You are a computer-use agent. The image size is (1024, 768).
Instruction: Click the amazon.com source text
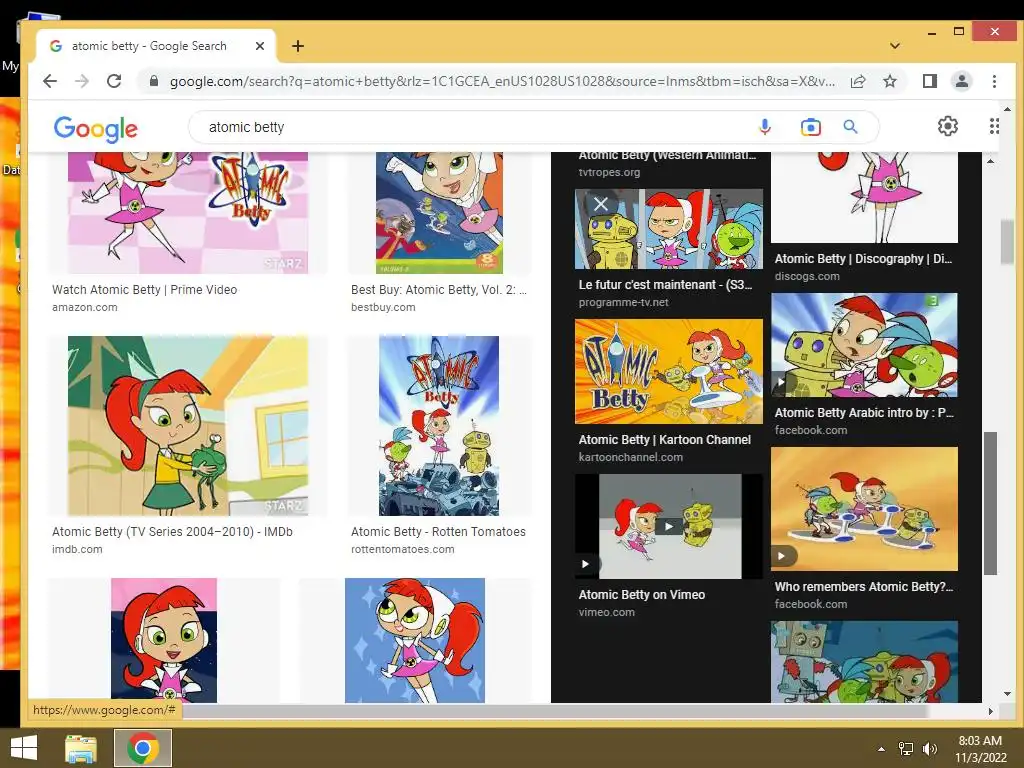click(x=85, y=307)
